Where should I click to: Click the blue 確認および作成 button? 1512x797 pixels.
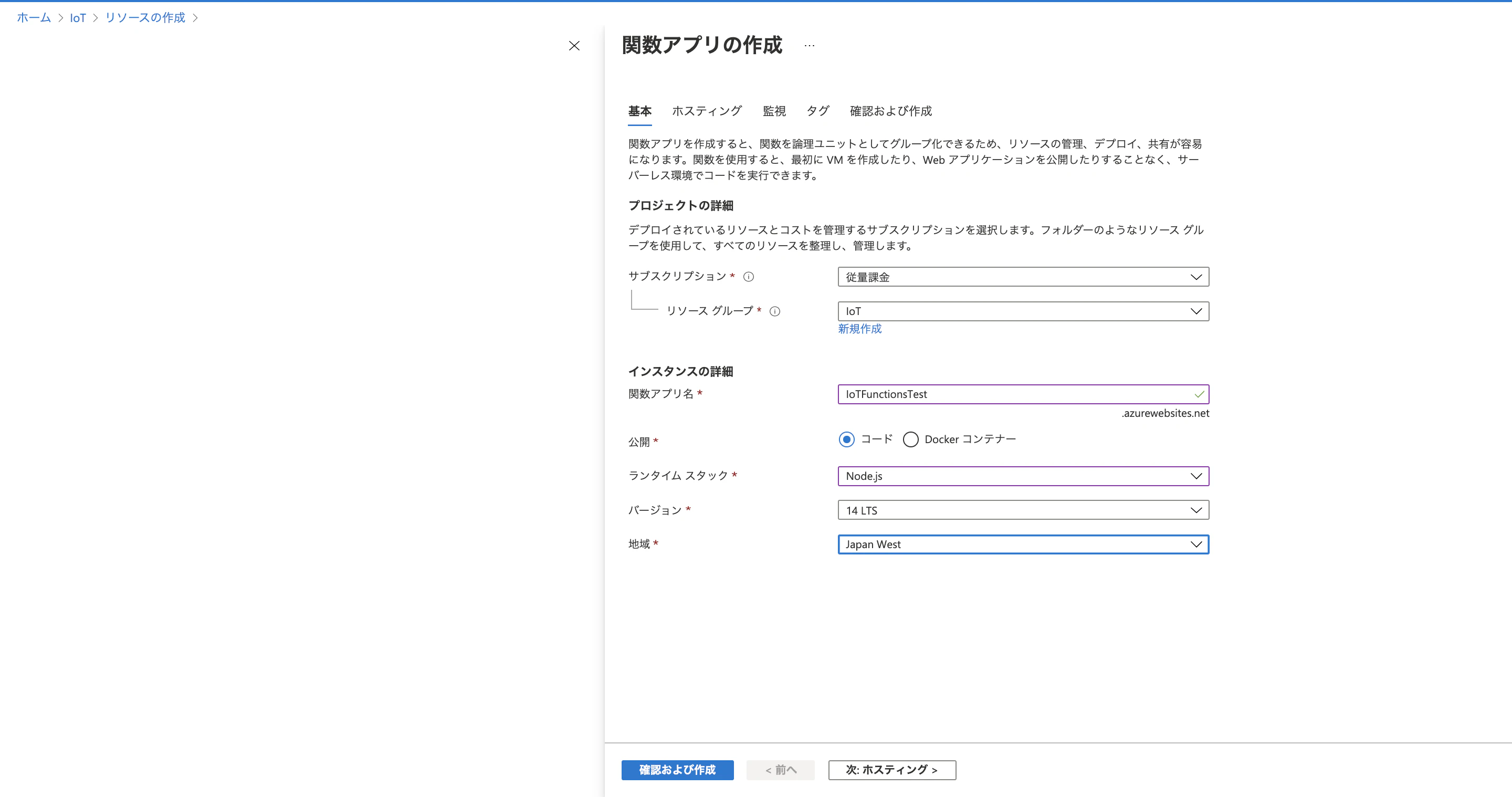pos(677,770)
